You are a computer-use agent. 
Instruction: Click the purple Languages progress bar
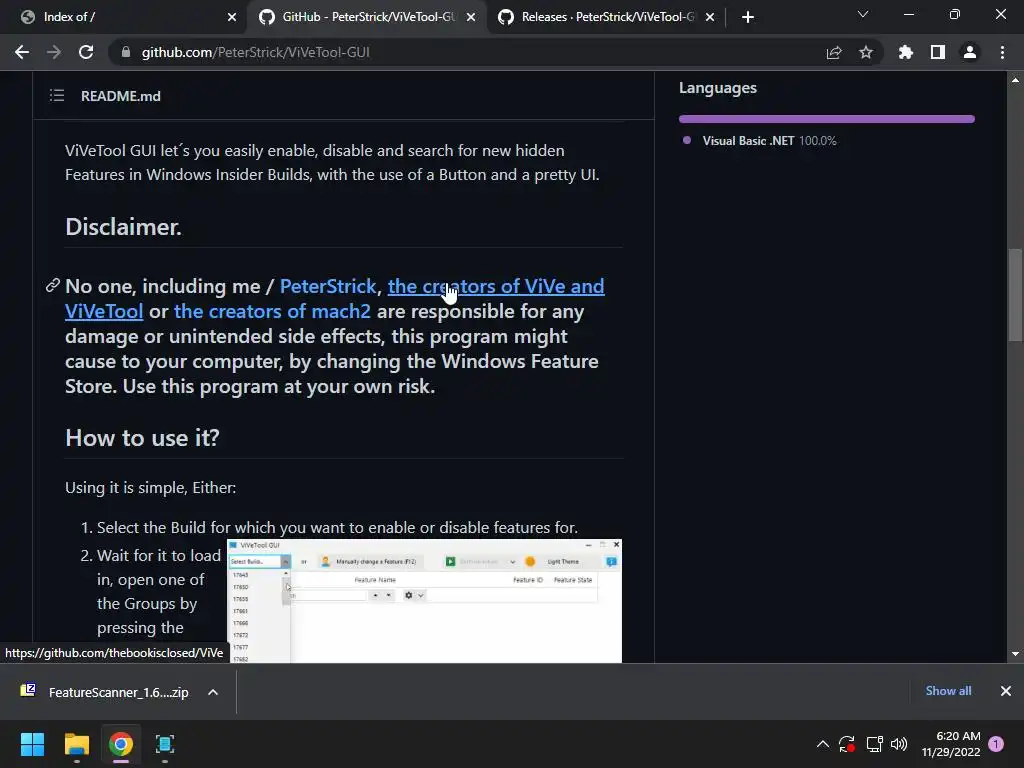(826, 119)
